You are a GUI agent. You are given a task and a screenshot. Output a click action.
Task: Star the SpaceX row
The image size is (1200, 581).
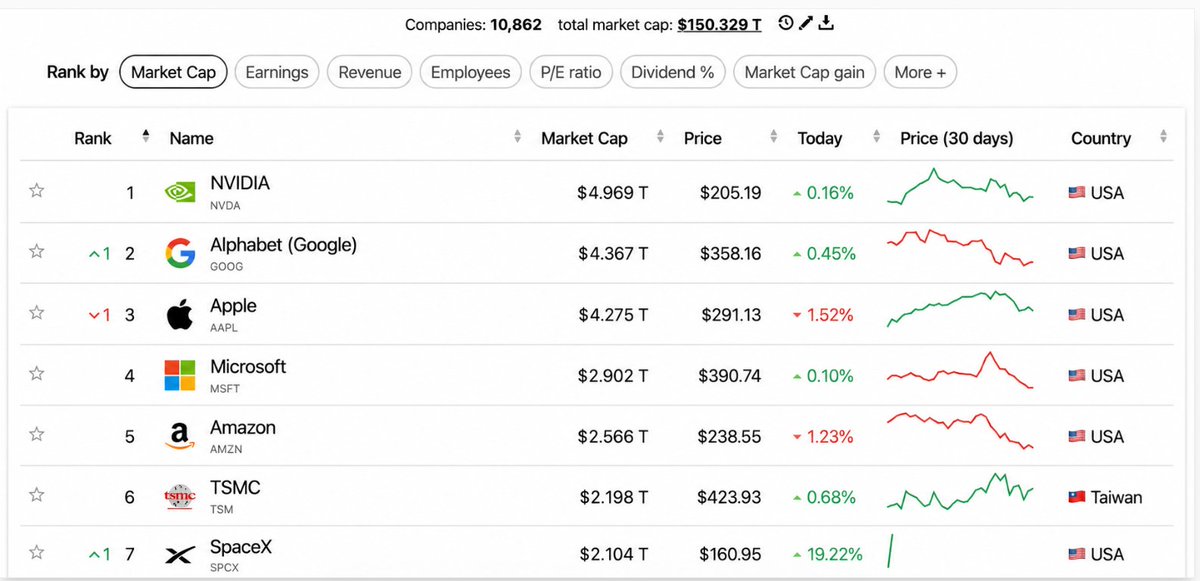(x=37, y=552)
